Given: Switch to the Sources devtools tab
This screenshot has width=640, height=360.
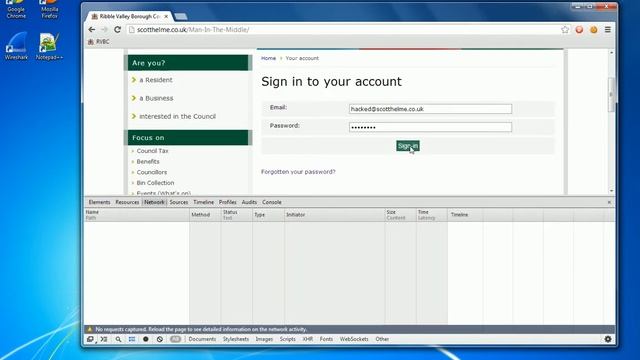Looking at the screenshot, I should pos(179,202).
